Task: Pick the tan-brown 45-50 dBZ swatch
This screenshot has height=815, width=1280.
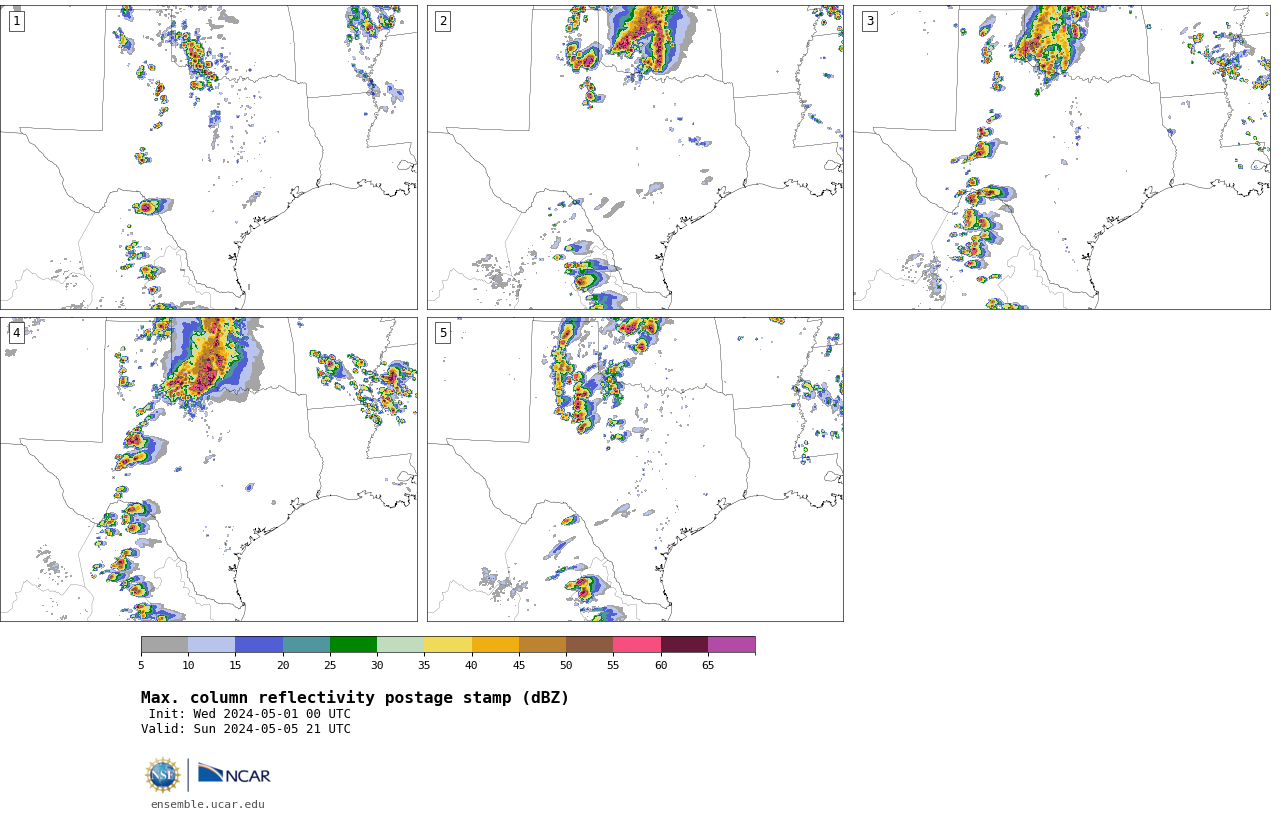Action: pos(542,645)
